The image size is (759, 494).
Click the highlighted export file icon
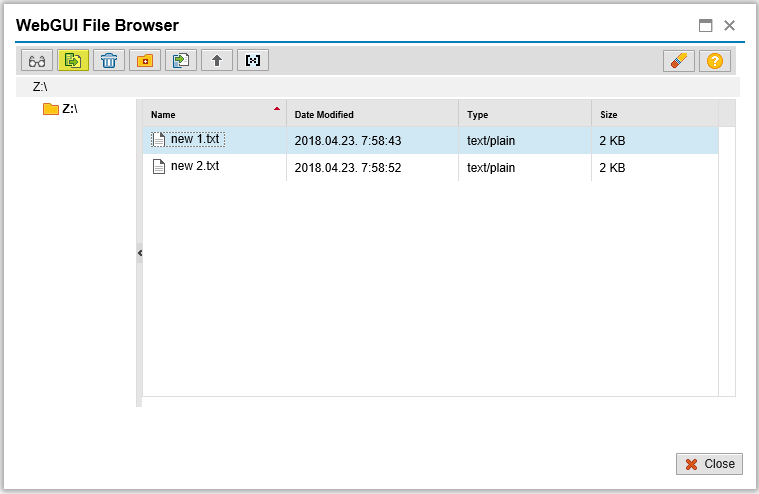73,60
